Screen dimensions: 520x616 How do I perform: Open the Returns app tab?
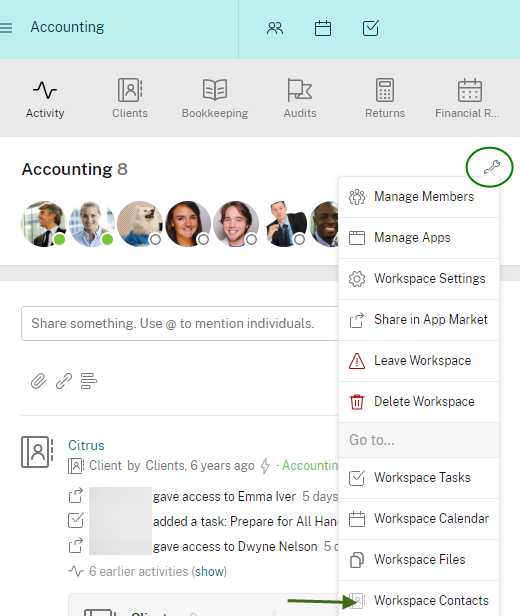385,98
